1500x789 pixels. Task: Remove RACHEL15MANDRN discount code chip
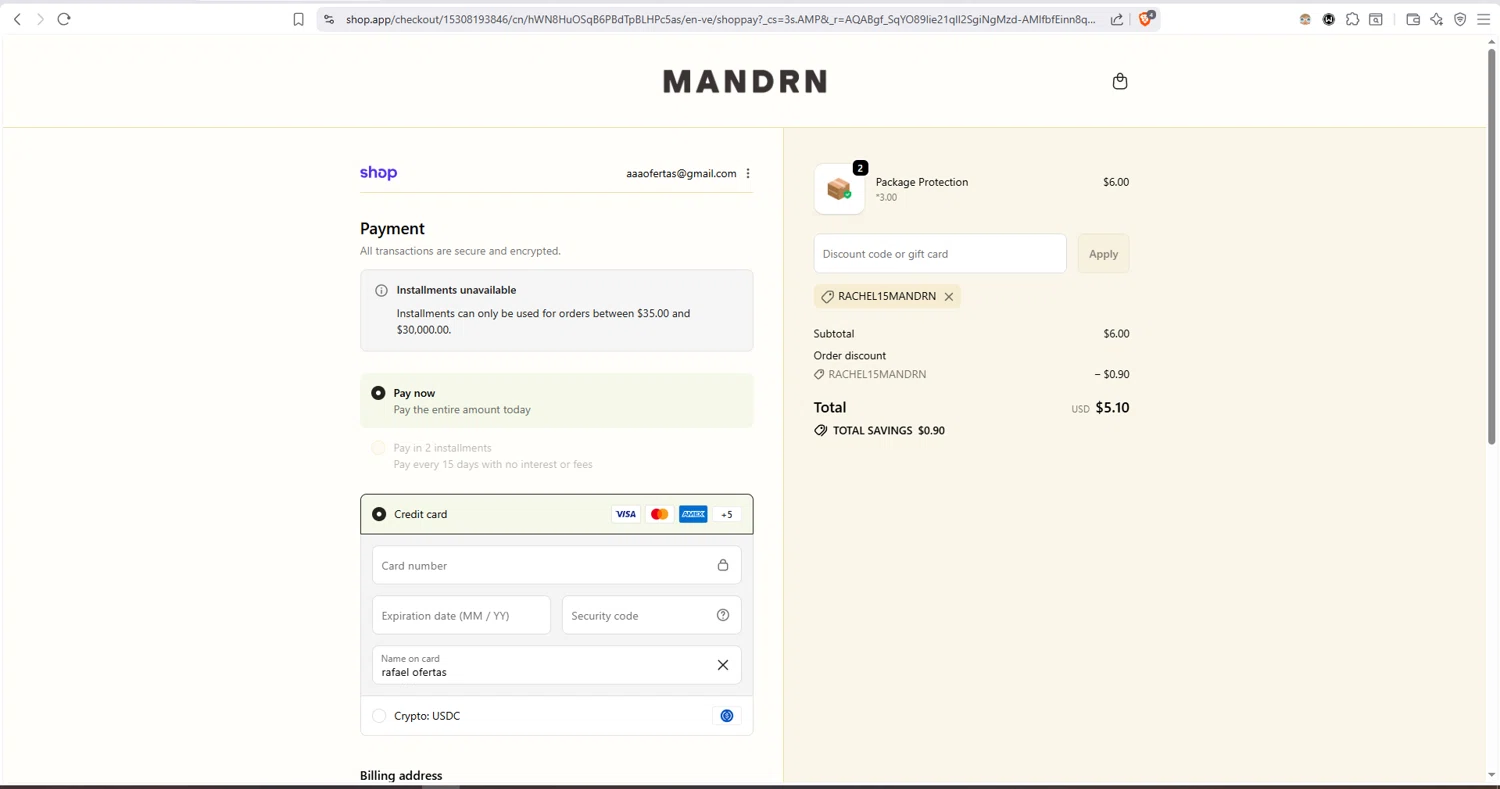(x=949, y=297)
